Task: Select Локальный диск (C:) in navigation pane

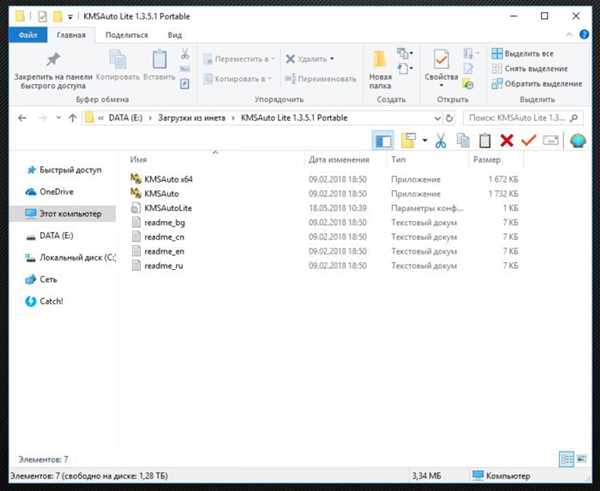Action: point(70,258)
